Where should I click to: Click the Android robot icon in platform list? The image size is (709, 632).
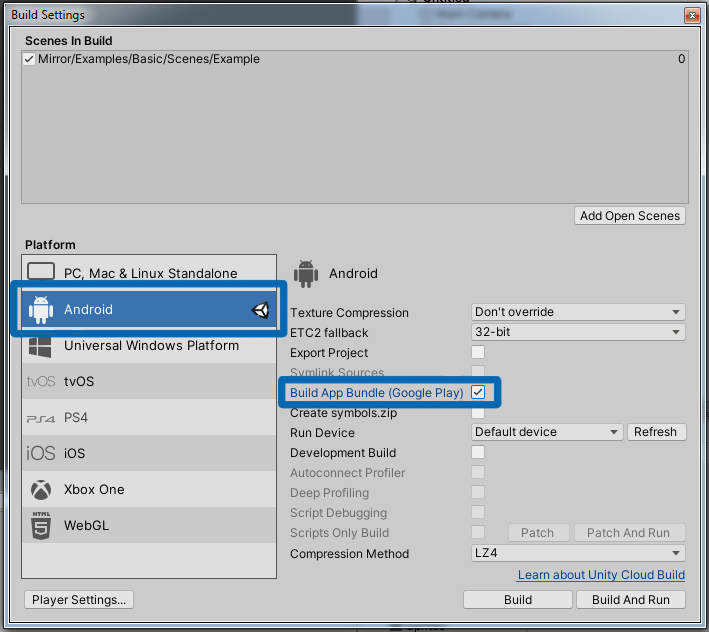tap(41, 310)
